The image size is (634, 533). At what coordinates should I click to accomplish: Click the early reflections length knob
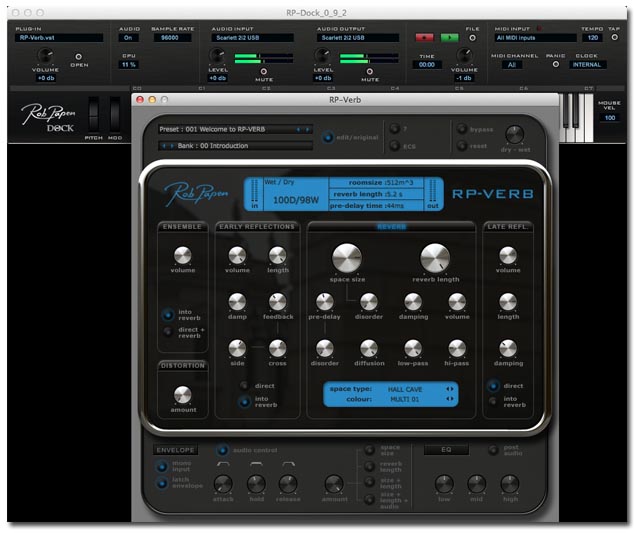(x=277, y=255)
